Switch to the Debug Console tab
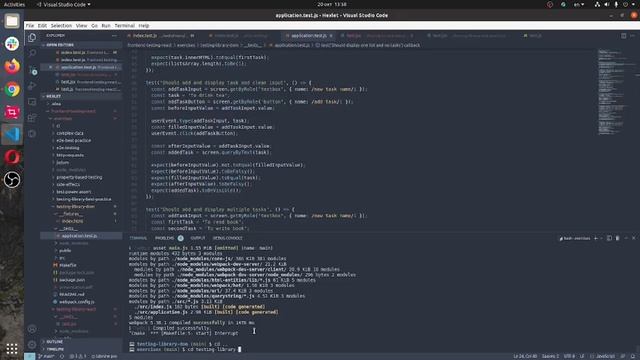 (227, 238)
